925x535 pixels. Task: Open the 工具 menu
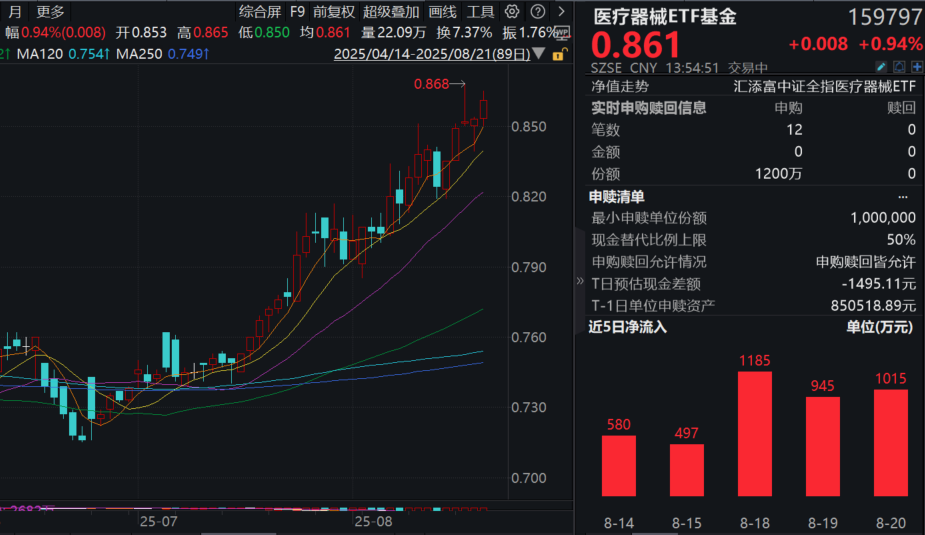click(481, 12)
